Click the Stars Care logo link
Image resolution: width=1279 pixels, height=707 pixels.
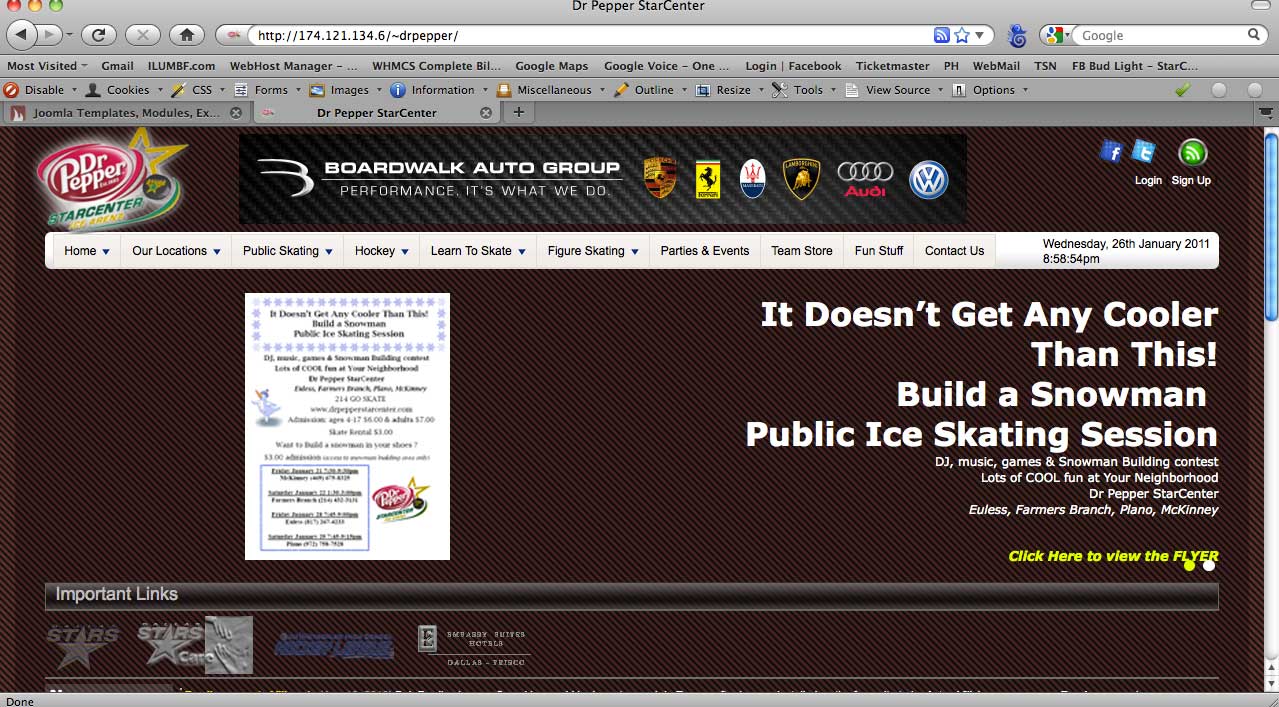click(195, 645)
